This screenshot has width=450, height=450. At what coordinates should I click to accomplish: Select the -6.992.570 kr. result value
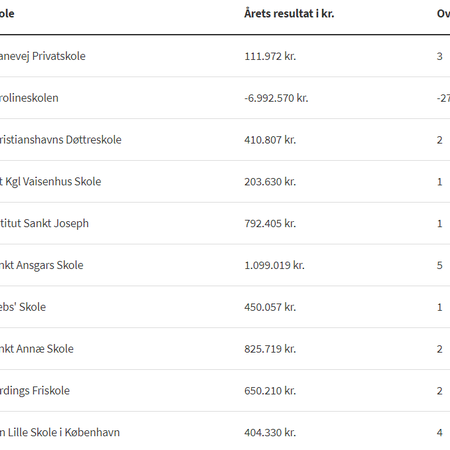click(276, 98)
